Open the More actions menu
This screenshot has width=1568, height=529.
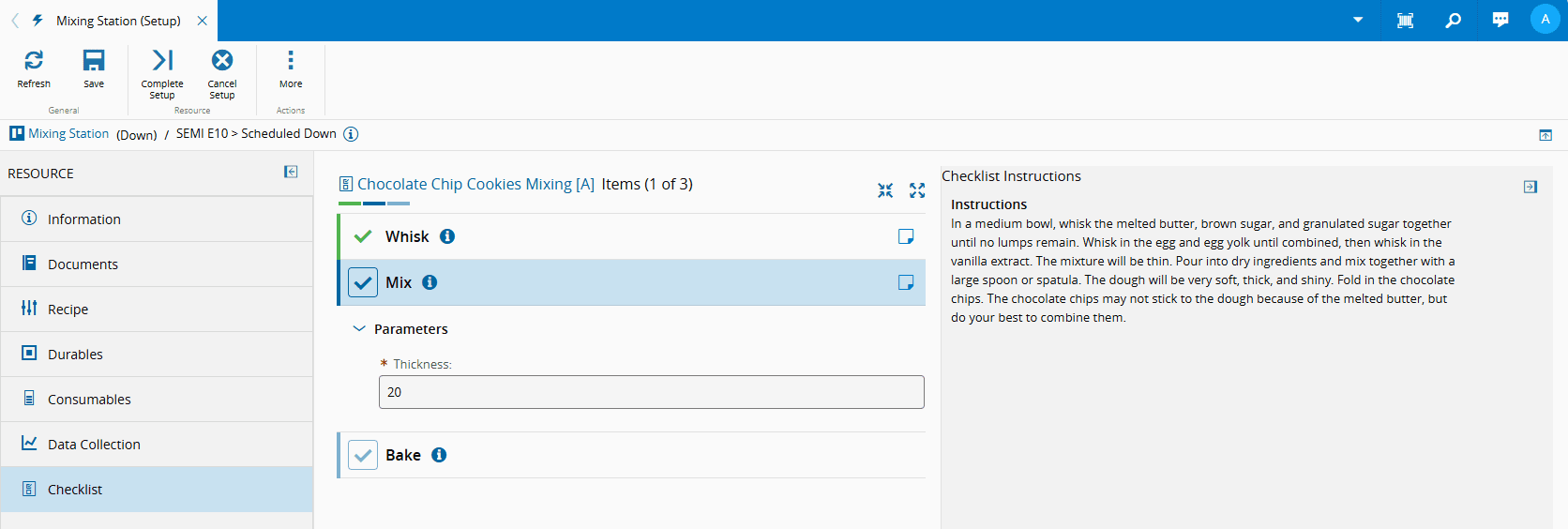[291, 61]
